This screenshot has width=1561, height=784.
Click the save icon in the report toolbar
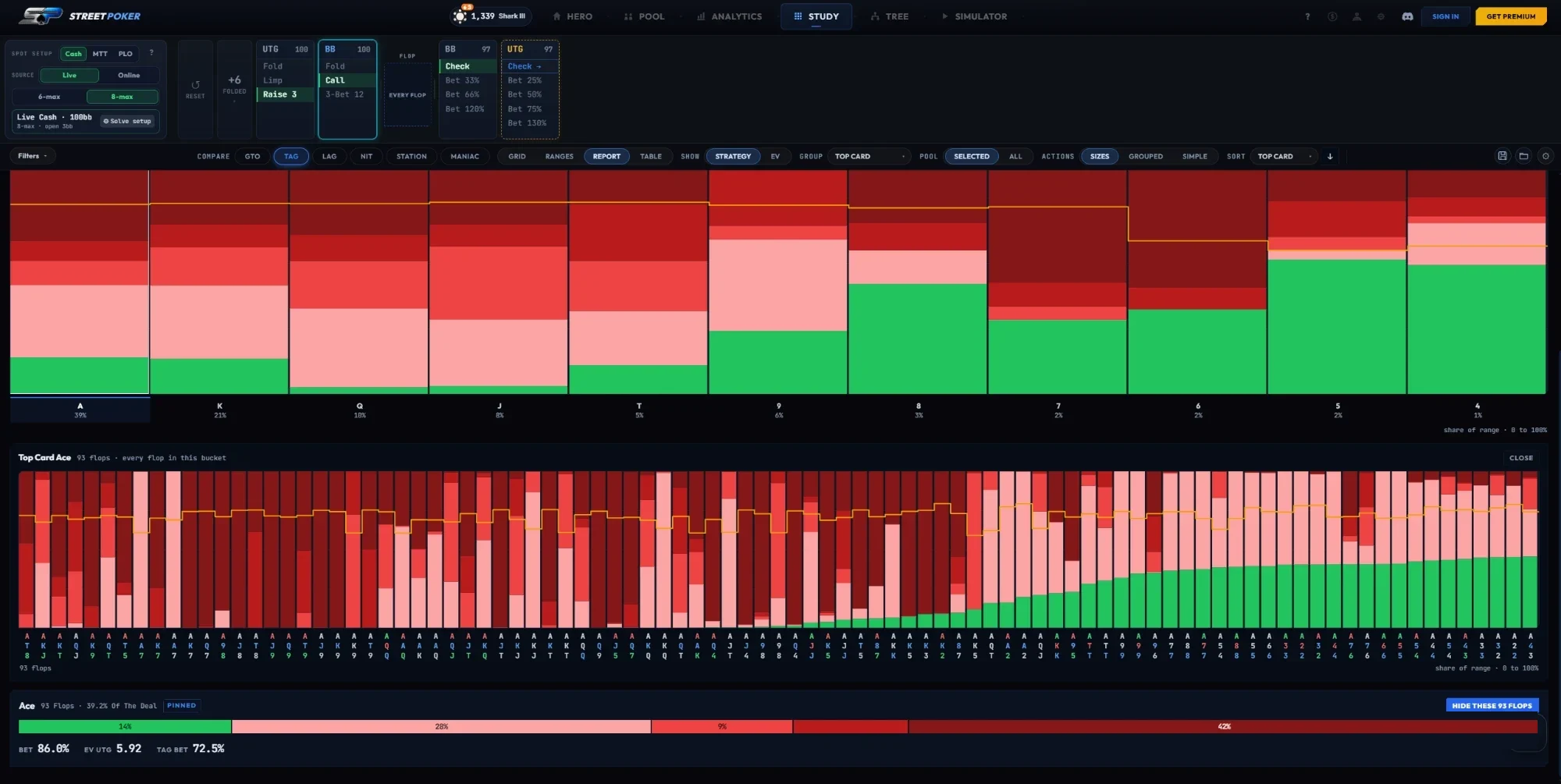pyautogui.click(x=1502, y=156)
